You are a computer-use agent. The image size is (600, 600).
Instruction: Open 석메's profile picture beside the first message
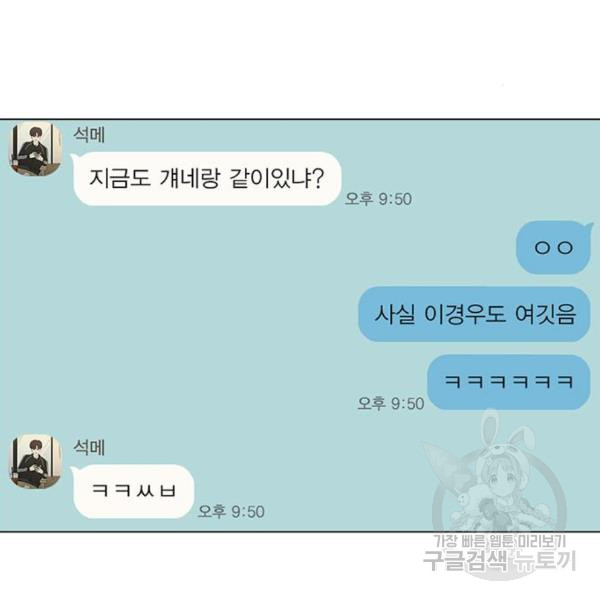[35, 149]
